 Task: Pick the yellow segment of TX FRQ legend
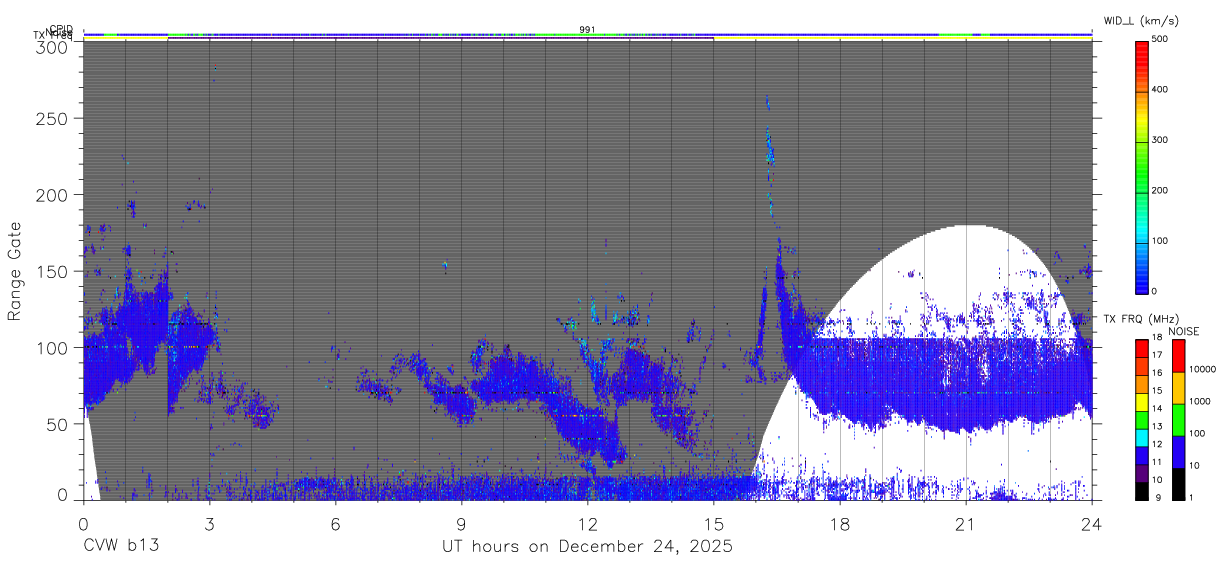(x=1142, y=404)
